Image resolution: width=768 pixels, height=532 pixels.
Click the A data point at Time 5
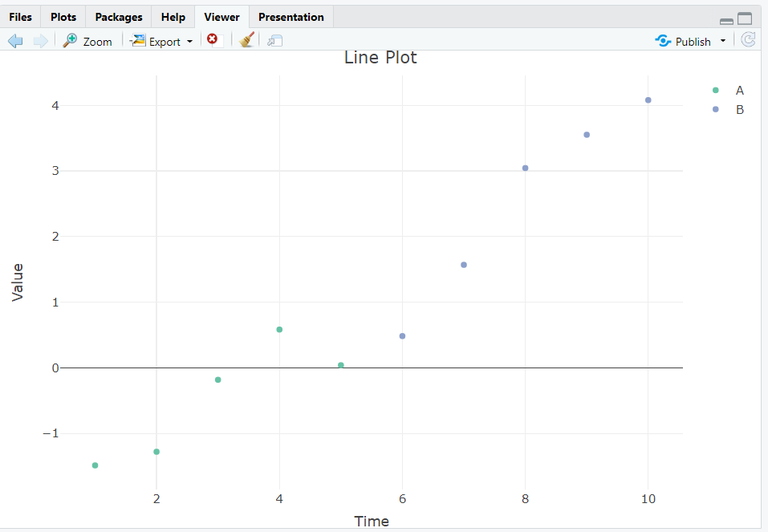click(341, 365)
